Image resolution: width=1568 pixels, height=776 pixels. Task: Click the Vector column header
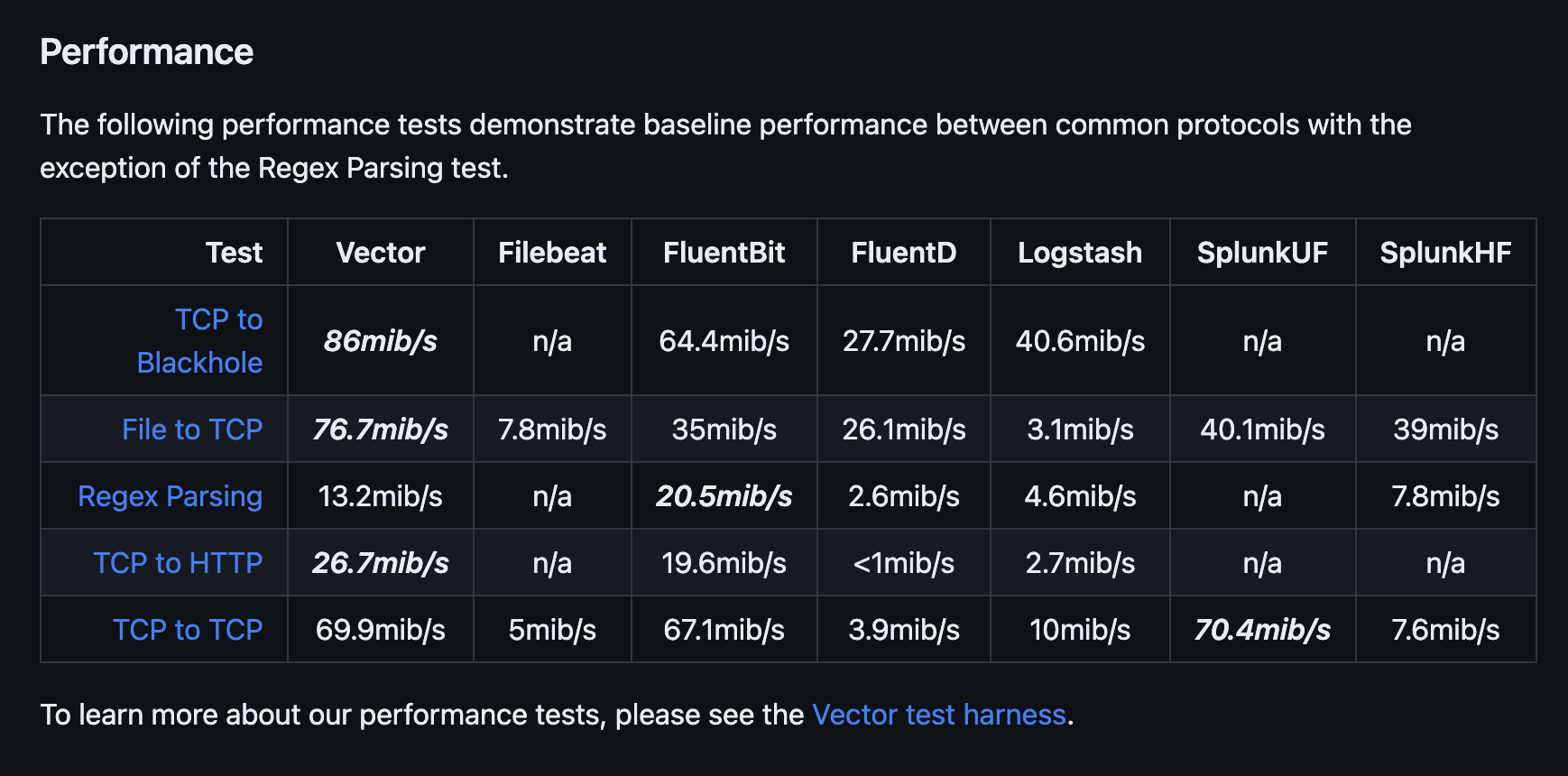(x=381, y=253)
